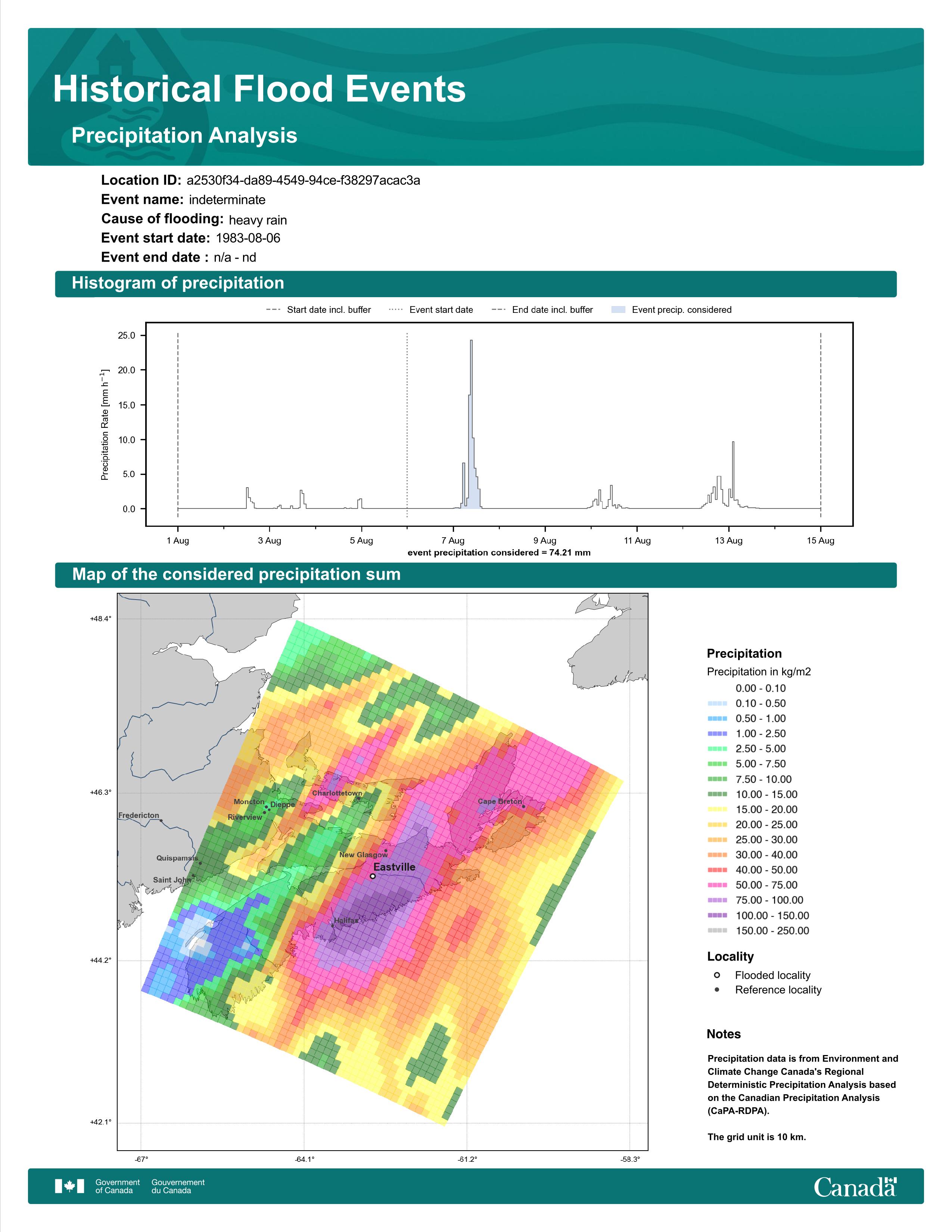This screenshot has height=1232, width=952.
Task: Click the Cape Breton label on map
Action: 500,801
